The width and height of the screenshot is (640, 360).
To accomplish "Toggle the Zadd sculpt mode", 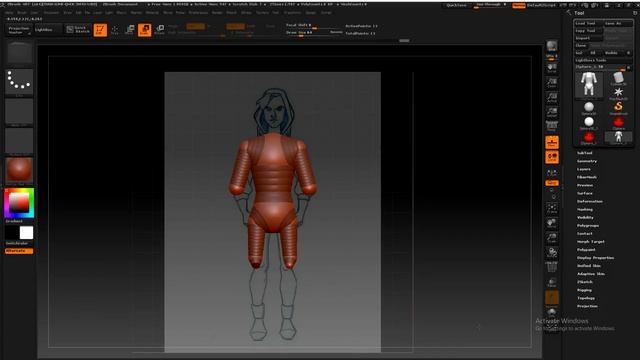I will [x=236, y=27].
